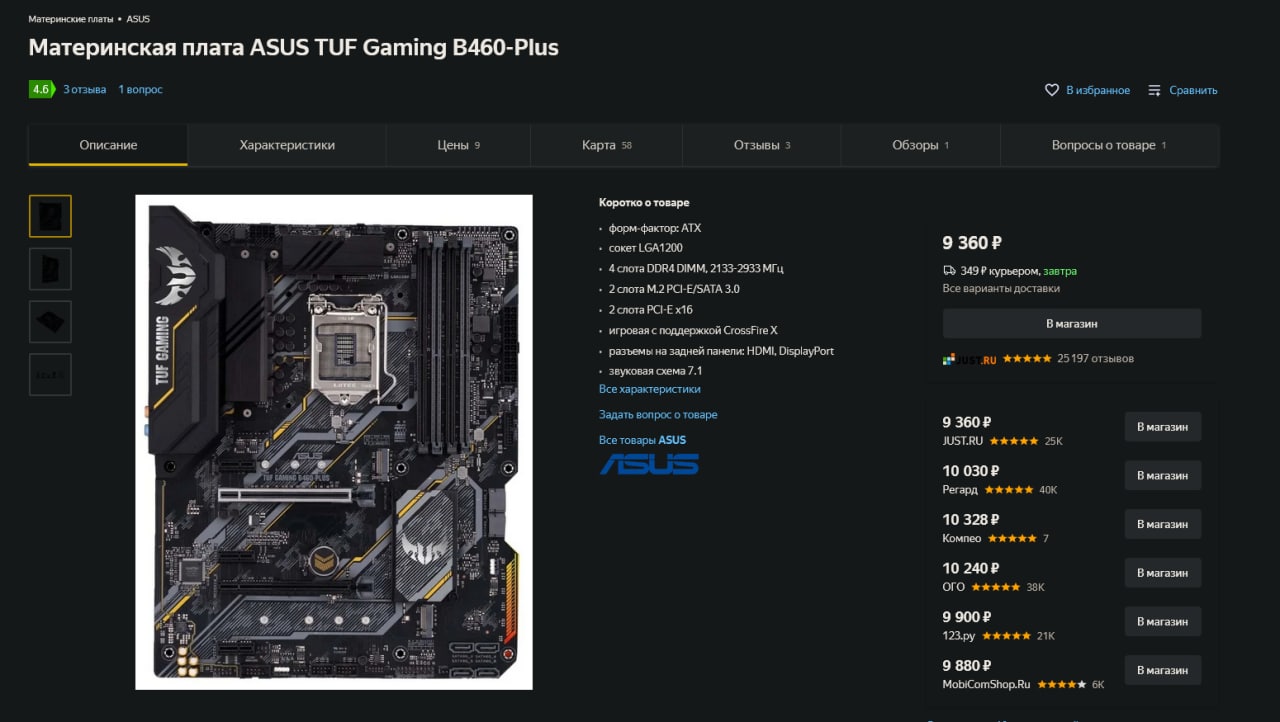1280x722 pixels.
Task: Click Задать вопрос о товаре link
Action: coord(658,415)
